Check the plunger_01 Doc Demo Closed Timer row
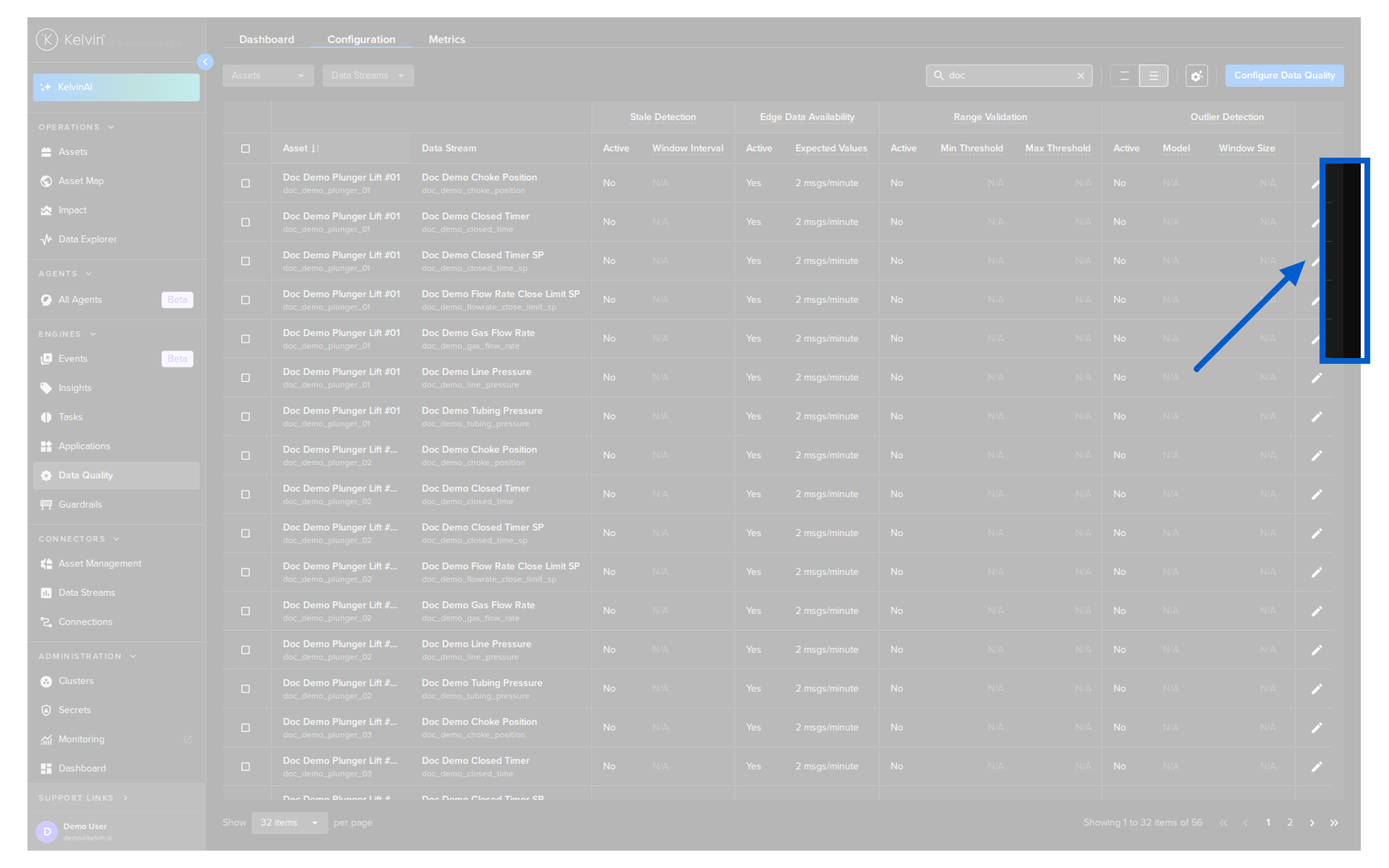This screenshot has width=1389, height=868. tap(245, 222)
